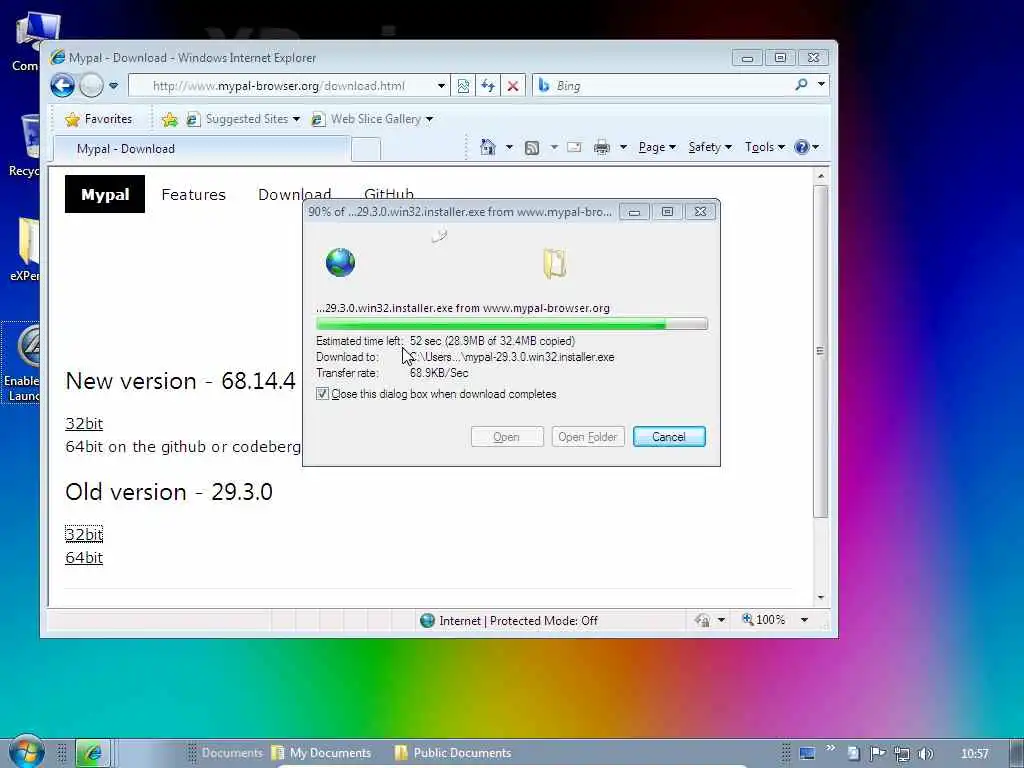Click the Mypal logo on webpage
1024x768 pixels.
tap(105, 194)
